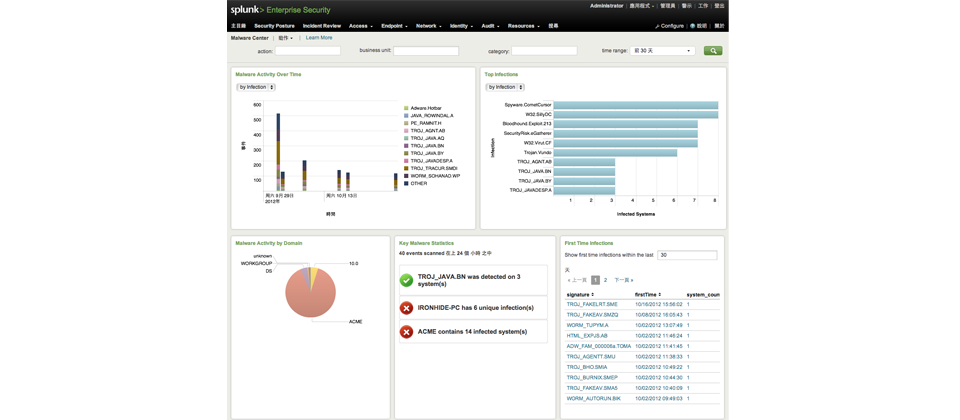Click the 警示 alerts link in header
This screenshot has height=420, width=960.
pyautogui.click(x=689, y=6)
